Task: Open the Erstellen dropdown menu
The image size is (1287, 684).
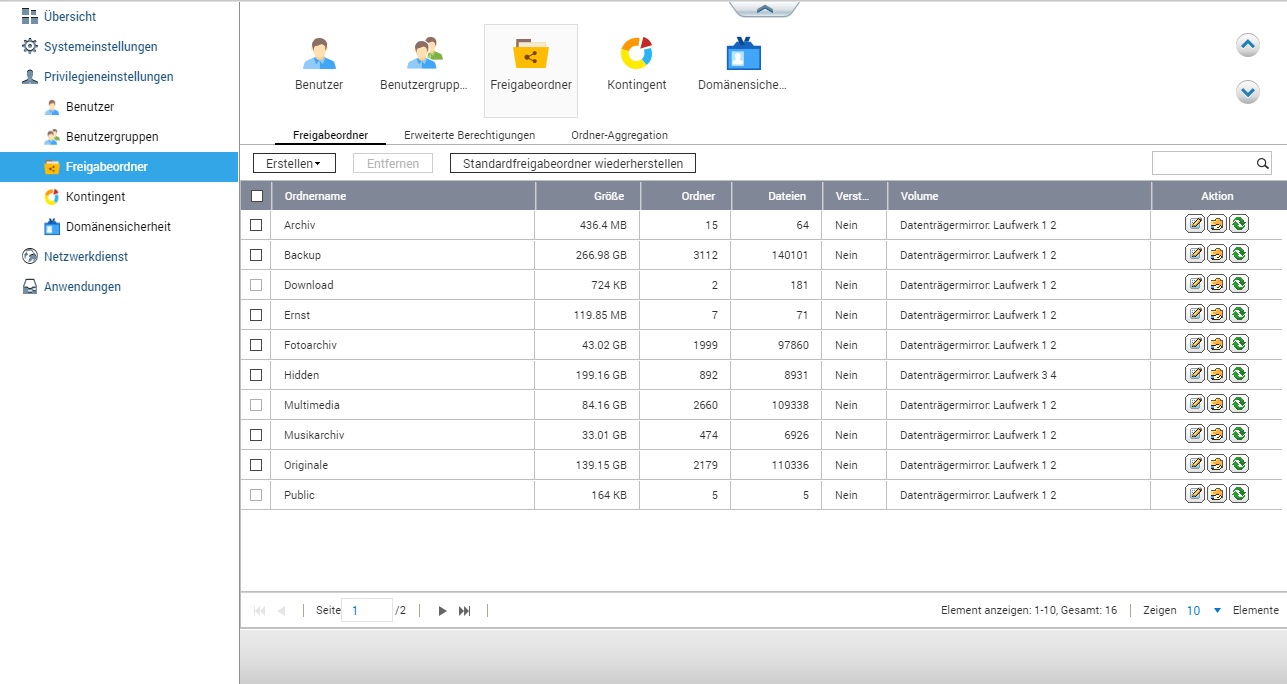Action: tap(294, 163)
